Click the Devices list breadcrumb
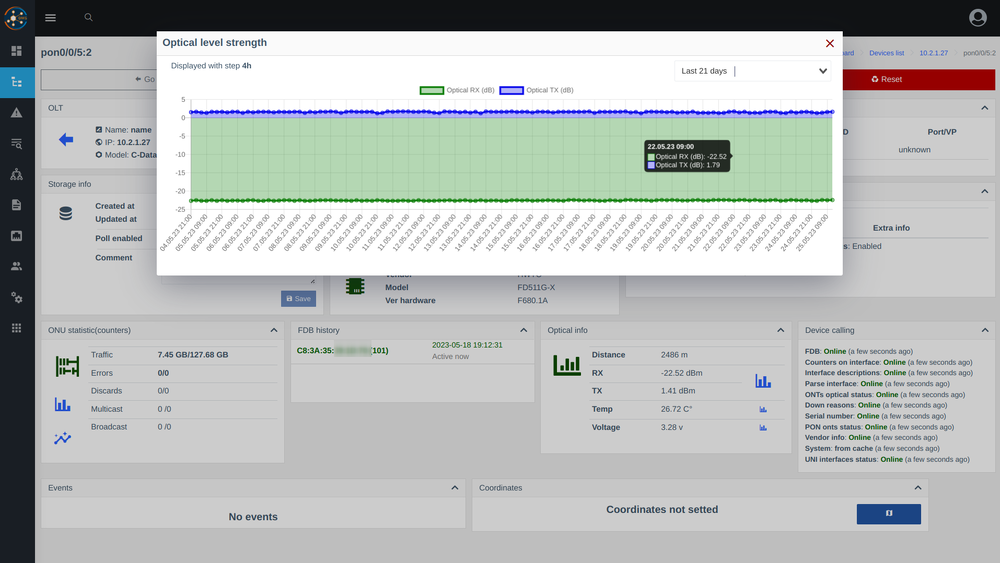Viewport: 1000px width, 563px height. 886,52
